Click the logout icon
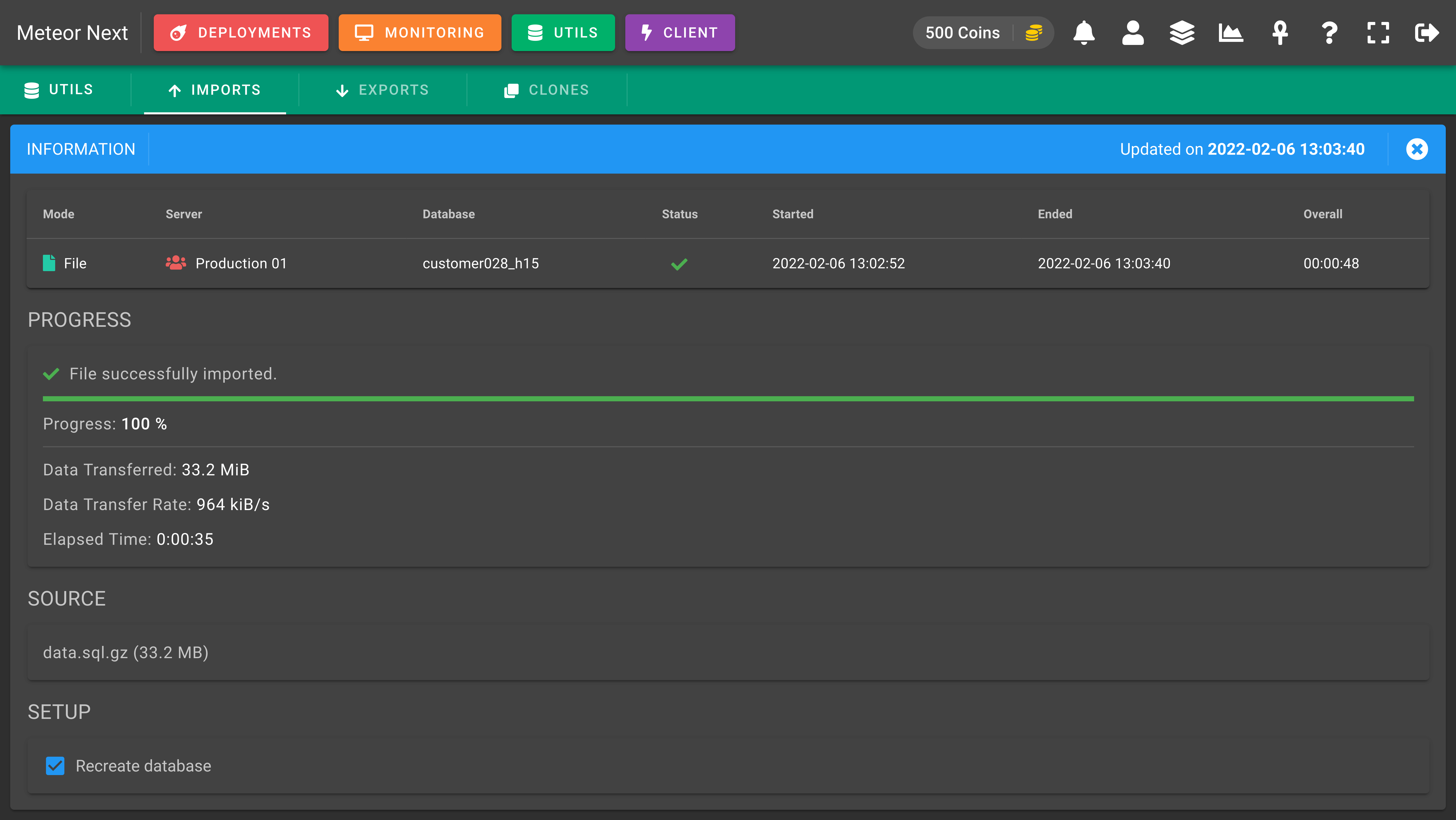 (x=1427, y=33)
